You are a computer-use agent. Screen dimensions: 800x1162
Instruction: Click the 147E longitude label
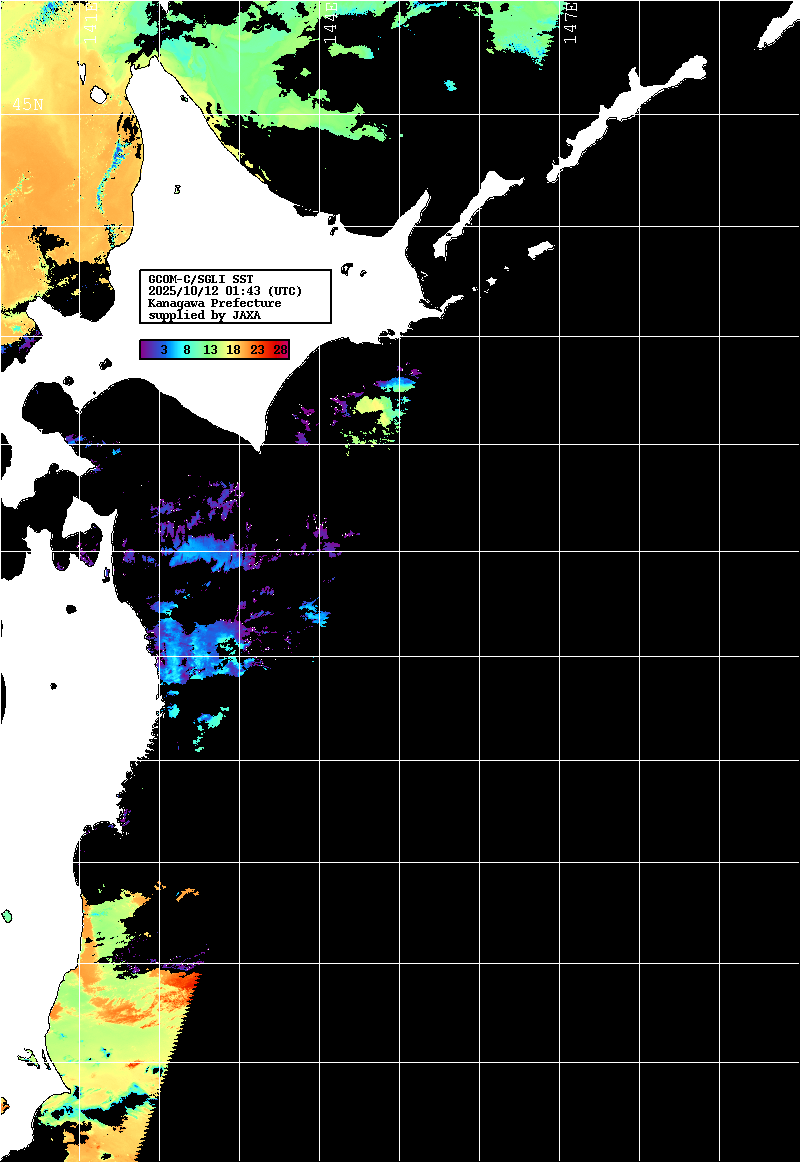pyautogui.click(x=571, y=22)
